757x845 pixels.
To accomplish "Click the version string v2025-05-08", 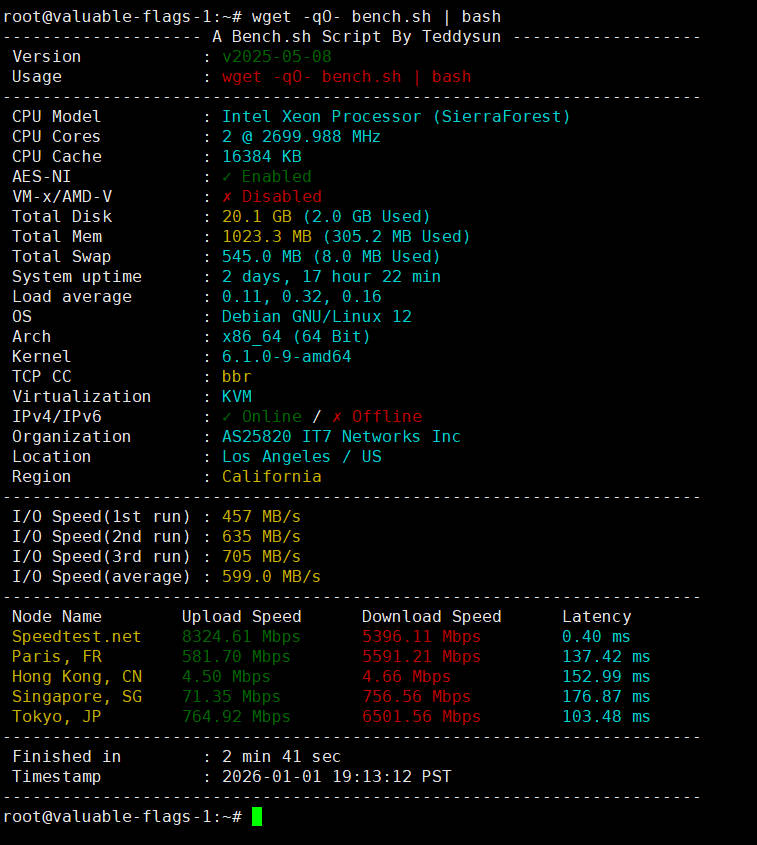I will [x=276, y=57].
